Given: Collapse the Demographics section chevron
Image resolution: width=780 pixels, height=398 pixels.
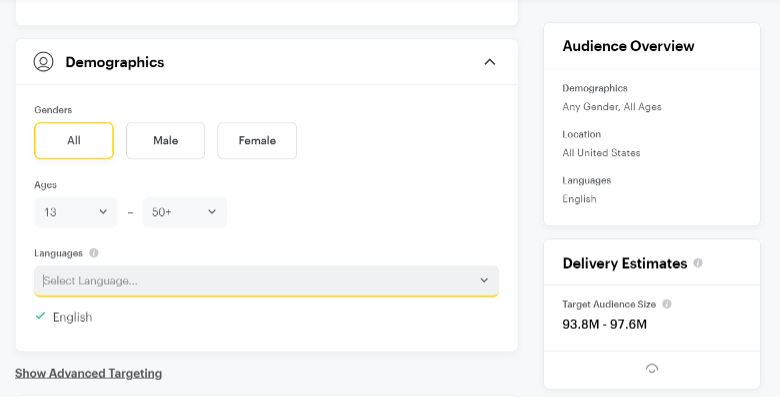Looking at the screenshot, I should [x=490, y=62].
